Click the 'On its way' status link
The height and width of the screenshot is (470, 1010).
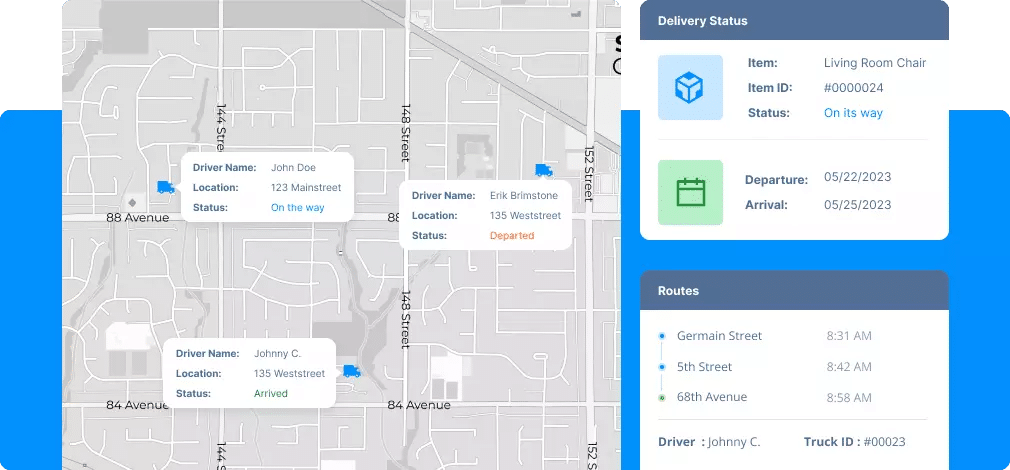pyautogui.click(x=853, y=113)
